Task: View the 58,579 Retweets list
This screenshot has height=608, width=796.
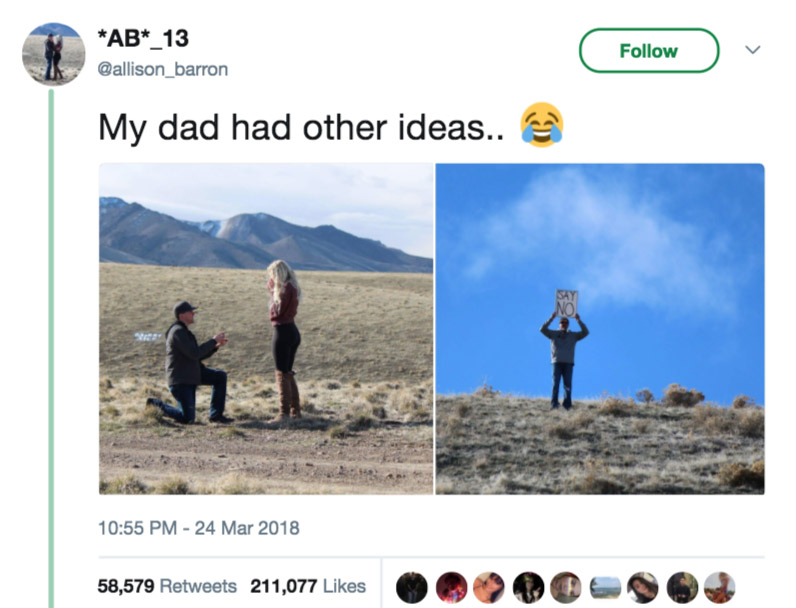Action: (x=167, y=586)
